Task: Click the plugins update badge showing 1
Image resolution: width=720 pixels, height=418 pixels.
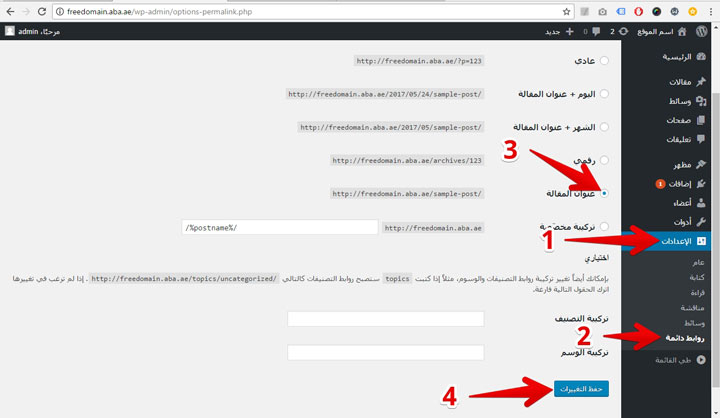Action: 660,184
